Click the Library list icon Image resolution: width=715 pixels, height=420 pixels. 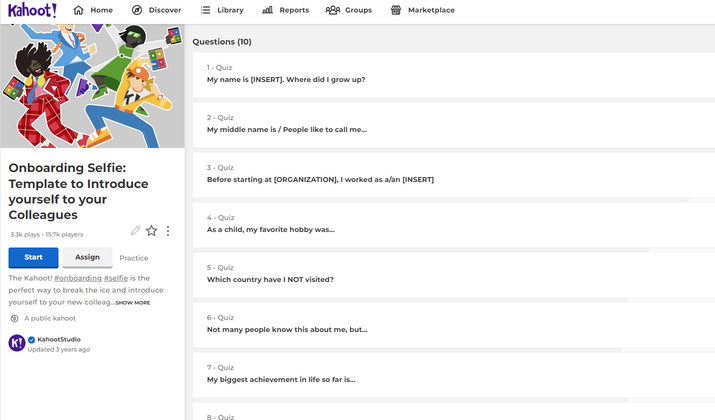click(x=206, y=10)
